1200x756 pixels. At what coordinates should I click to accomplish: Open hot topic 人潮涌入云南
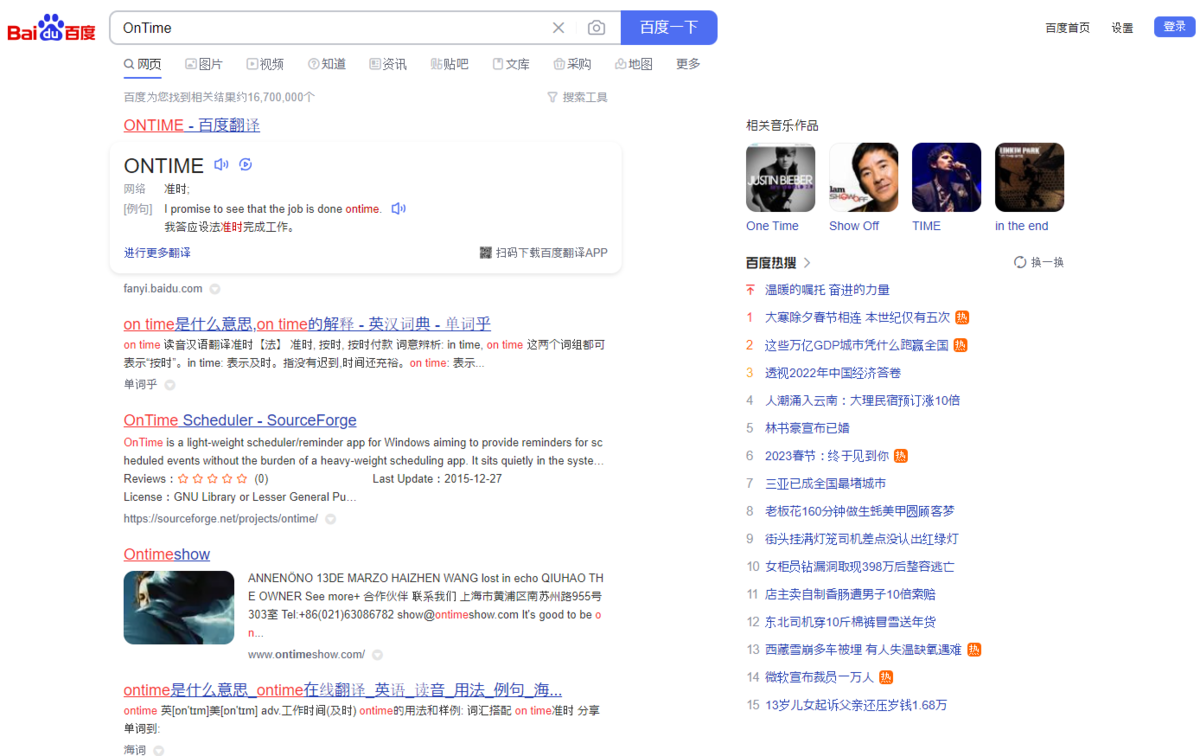(862, 400)
